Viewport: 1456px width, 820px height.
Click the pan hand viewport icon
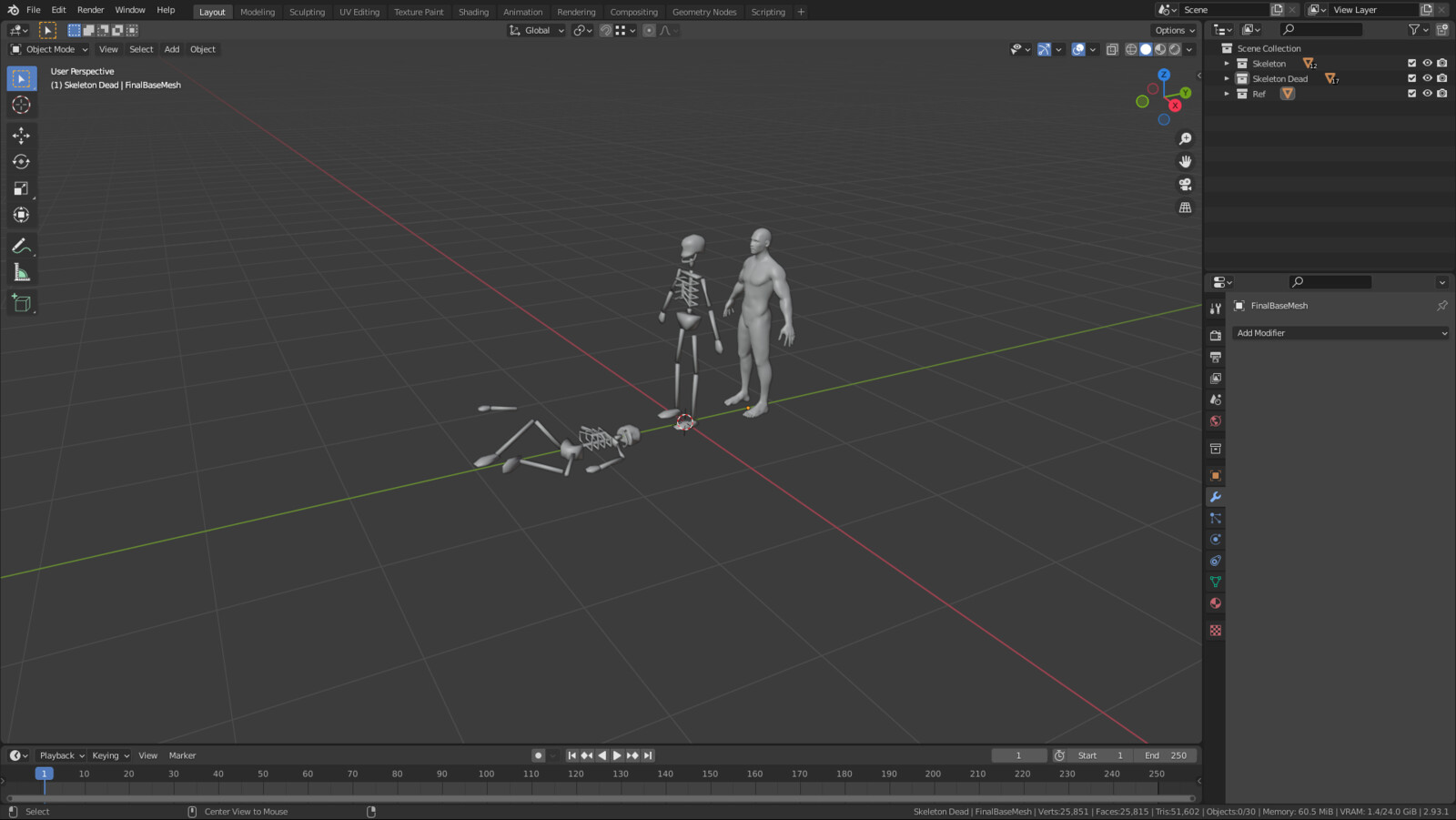[1185, 161]
